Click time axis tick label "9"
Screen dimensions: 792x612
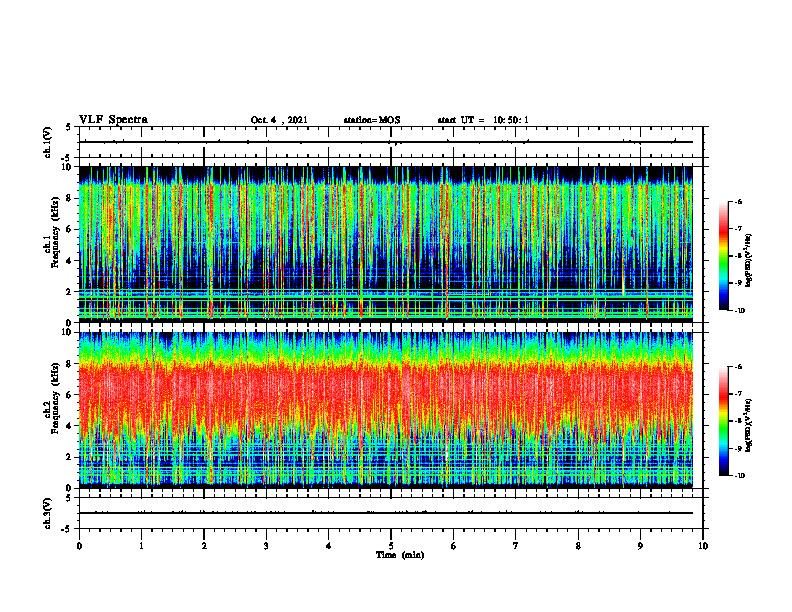pos(640,546)
